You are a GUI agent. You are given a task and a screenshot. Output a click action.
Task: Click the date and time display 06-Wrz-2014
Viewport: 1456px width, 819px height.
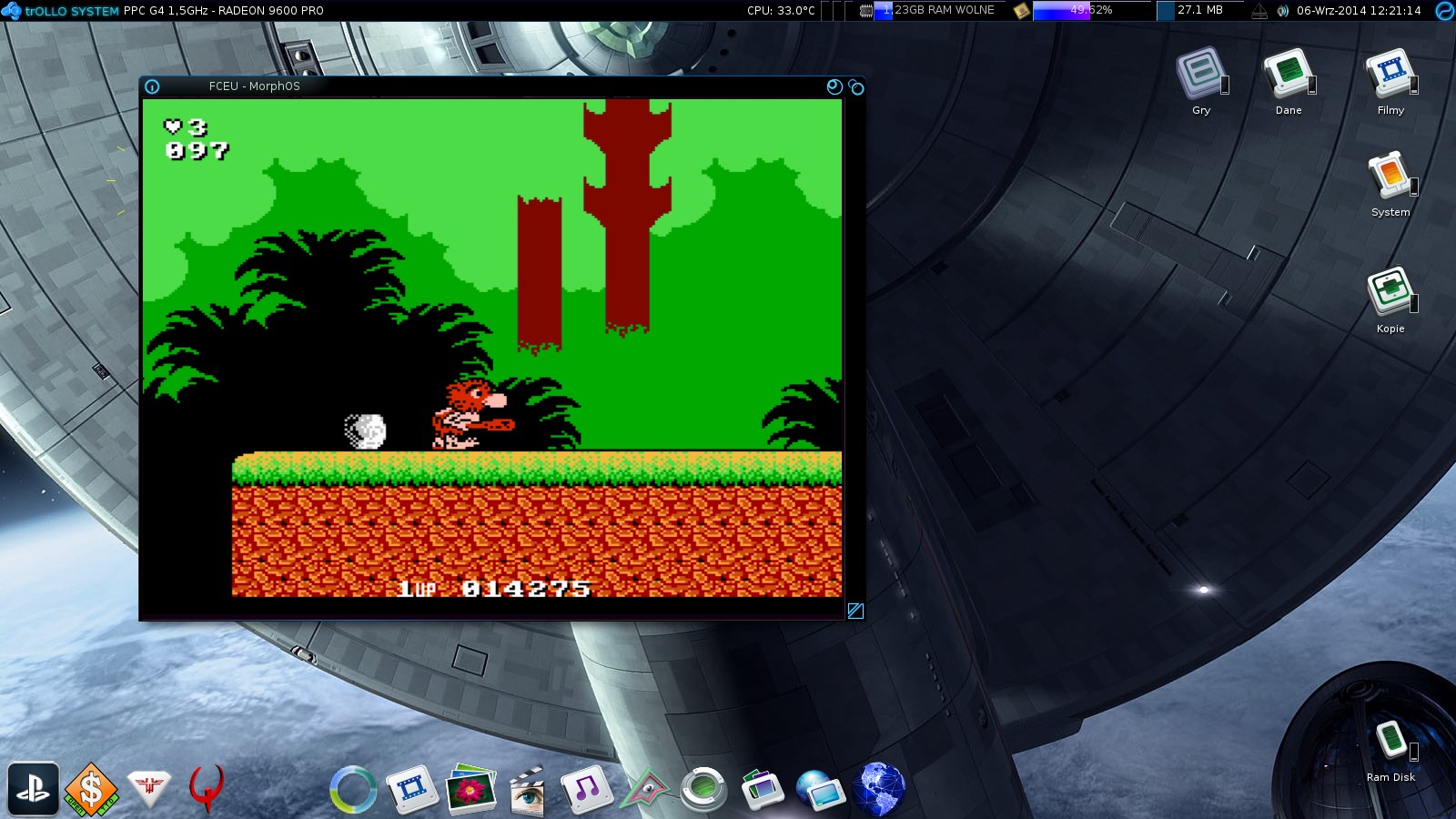[x=1359, y=11]
